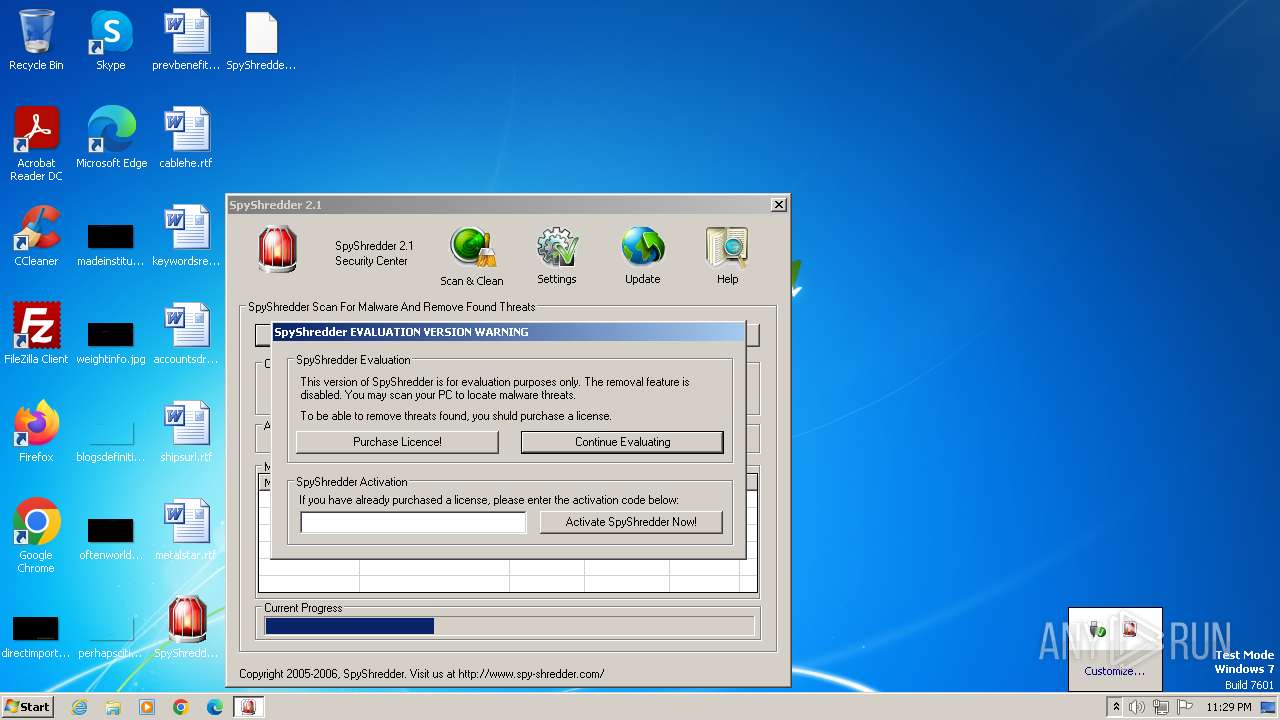Launch Edge from taskbar

click(214, 707)
